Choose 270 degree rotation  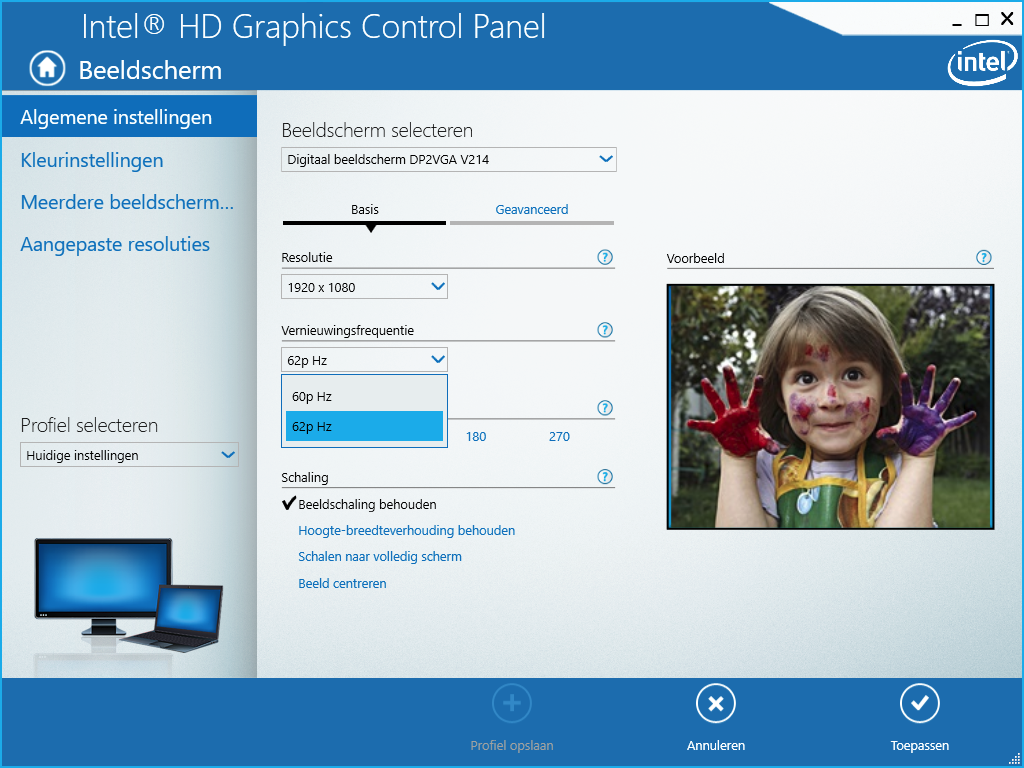point(560,437)
